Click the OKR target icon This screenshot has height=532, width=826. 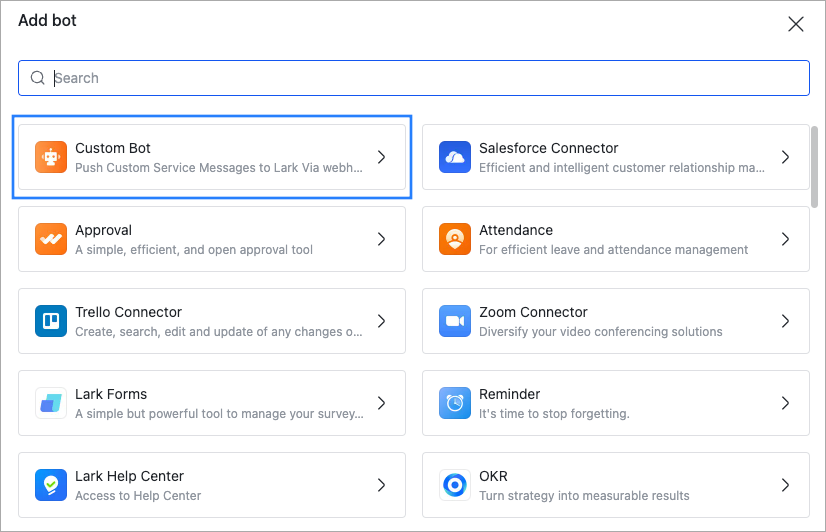tap(455, 485)
